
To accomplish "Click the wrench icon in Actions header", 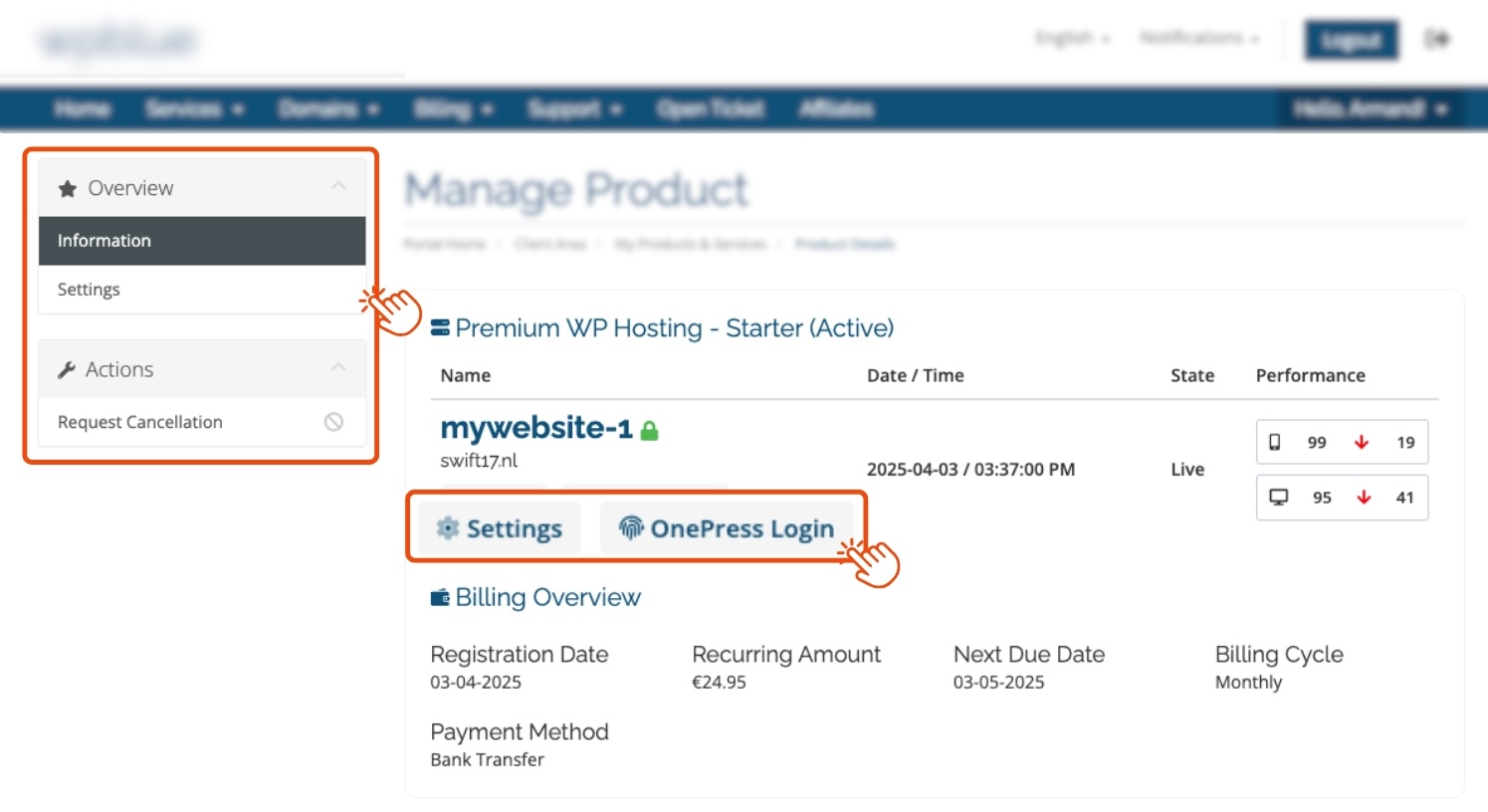I will [x=67, y=370].
